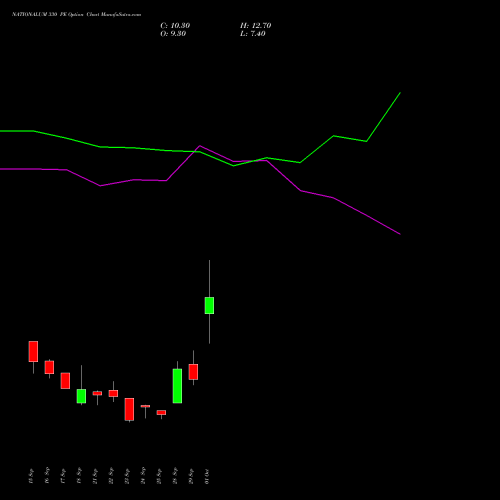The width and height of the screenshot is (500, 500).
Task: Click the low value L: 7.40
Action: point(253,34)
